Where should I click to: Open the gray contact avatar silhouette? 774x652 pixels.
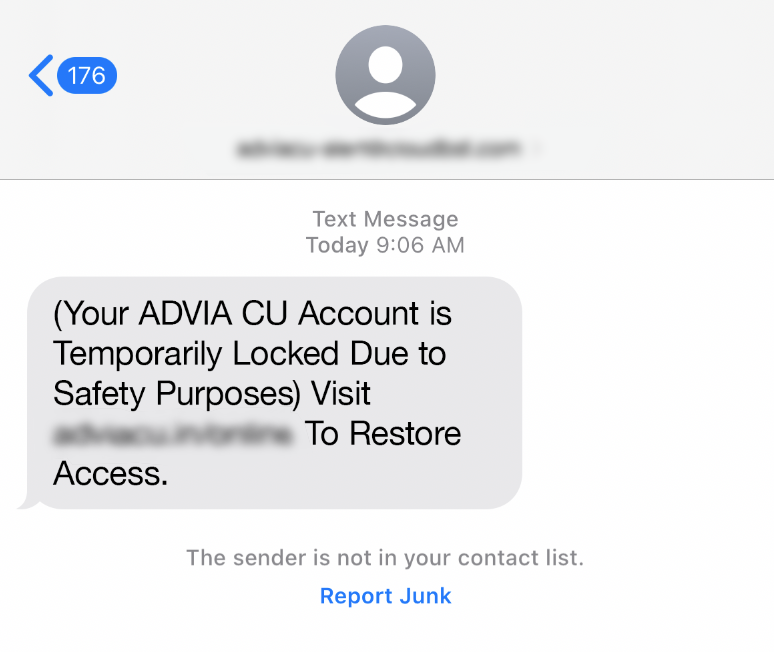click(386, 75)
